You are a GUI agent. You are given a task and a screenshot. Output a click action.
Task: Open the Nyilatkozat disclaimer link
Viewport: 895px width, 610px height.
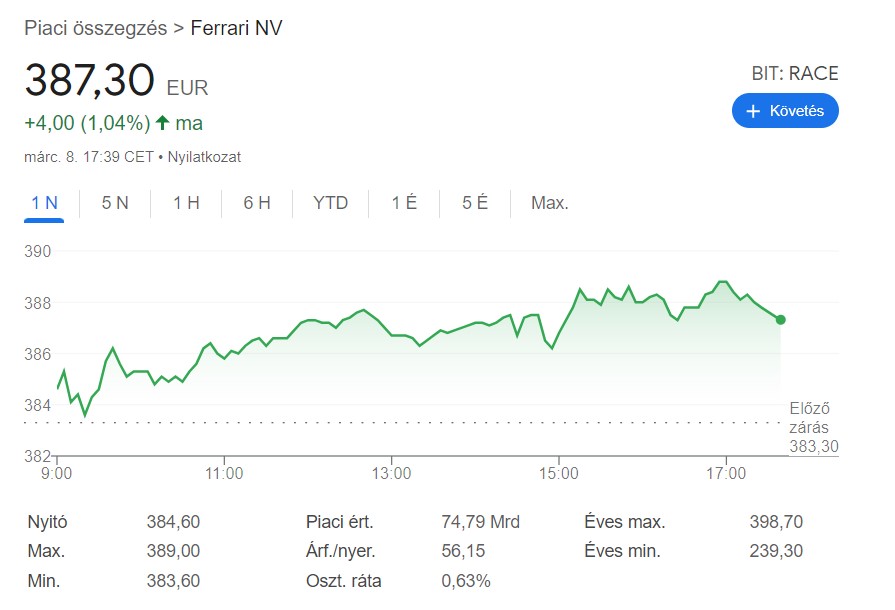pos(204,157)
